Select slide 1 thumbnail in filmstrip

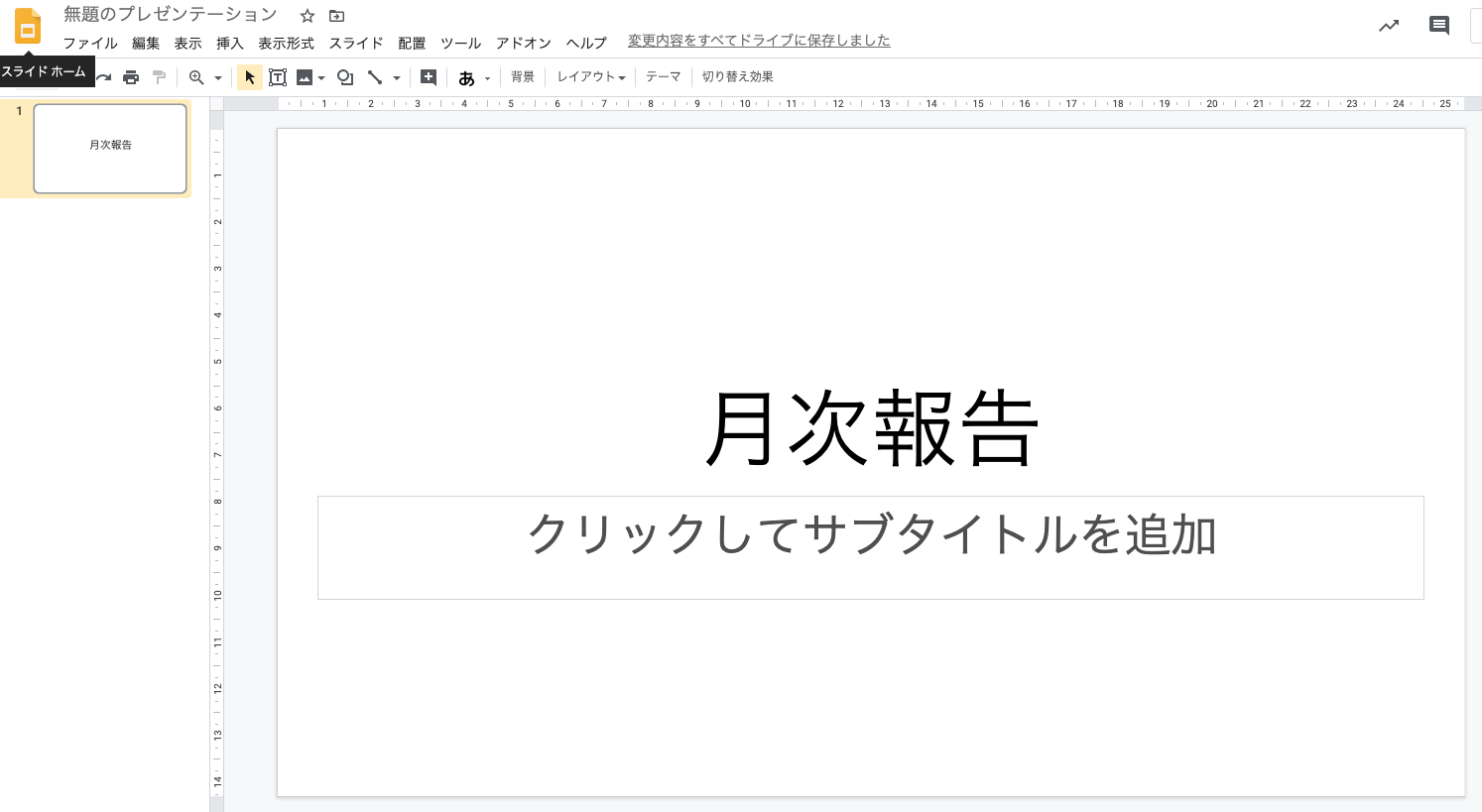pos(110,149)
